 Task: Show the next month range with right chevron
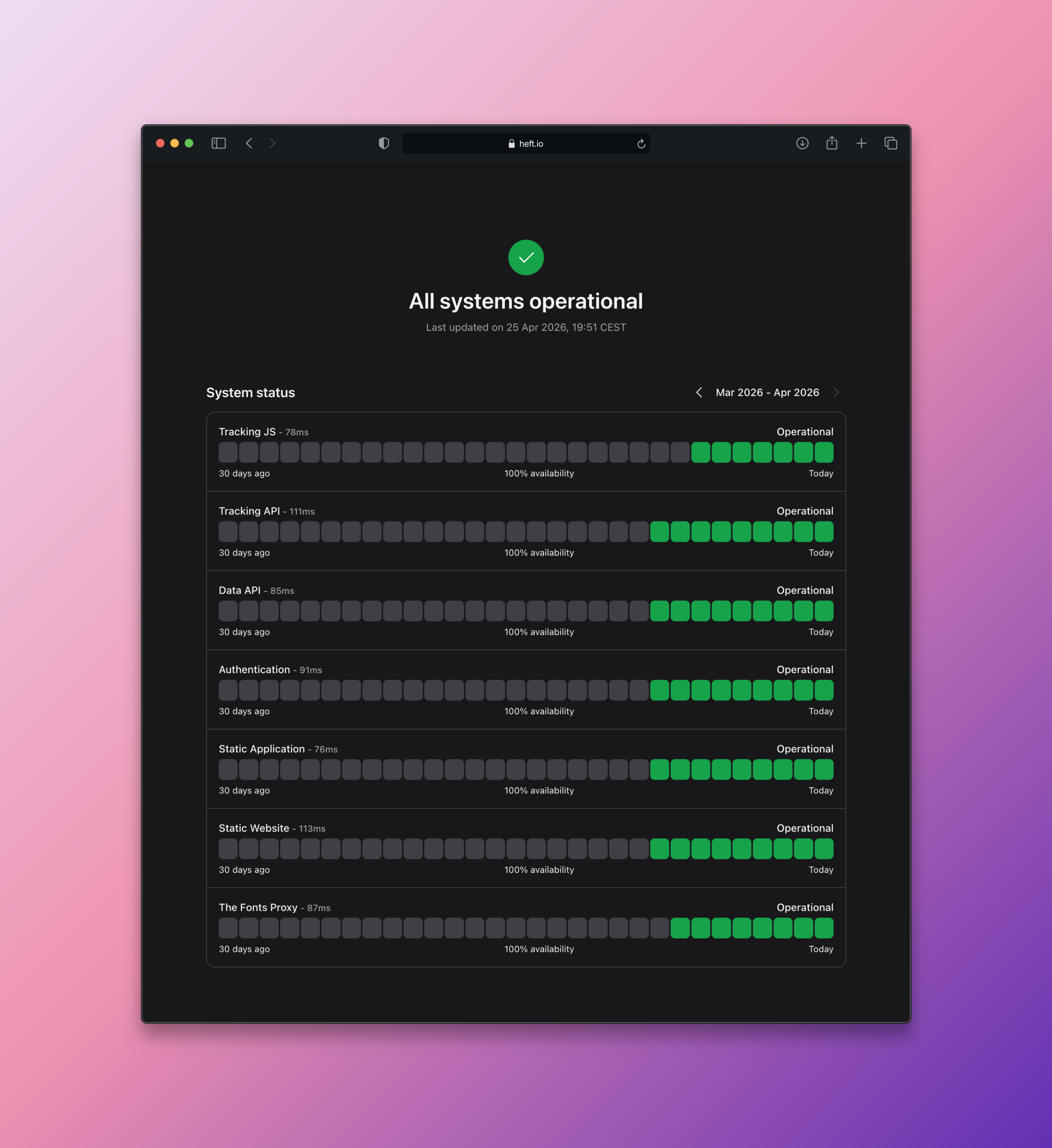pos(836,392)
